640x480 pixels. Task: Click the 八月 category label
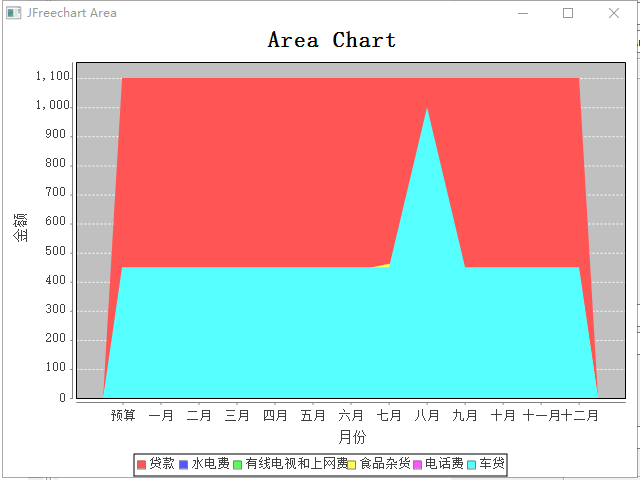pyautogui.click(x=427, y=416)
